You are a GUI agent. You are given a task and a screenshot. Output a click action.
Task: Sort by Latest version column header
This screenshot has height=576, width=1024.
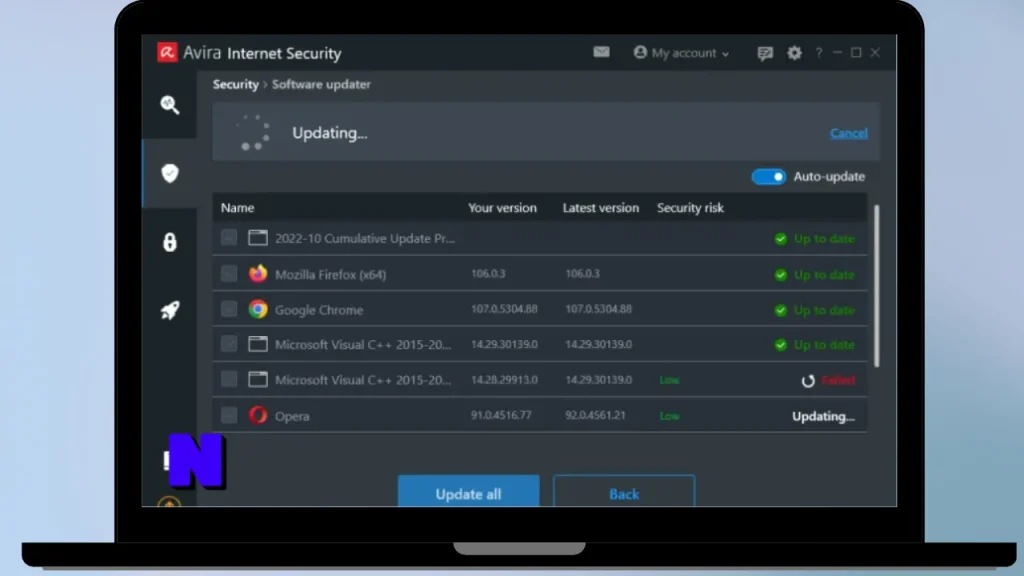point(601,208)
